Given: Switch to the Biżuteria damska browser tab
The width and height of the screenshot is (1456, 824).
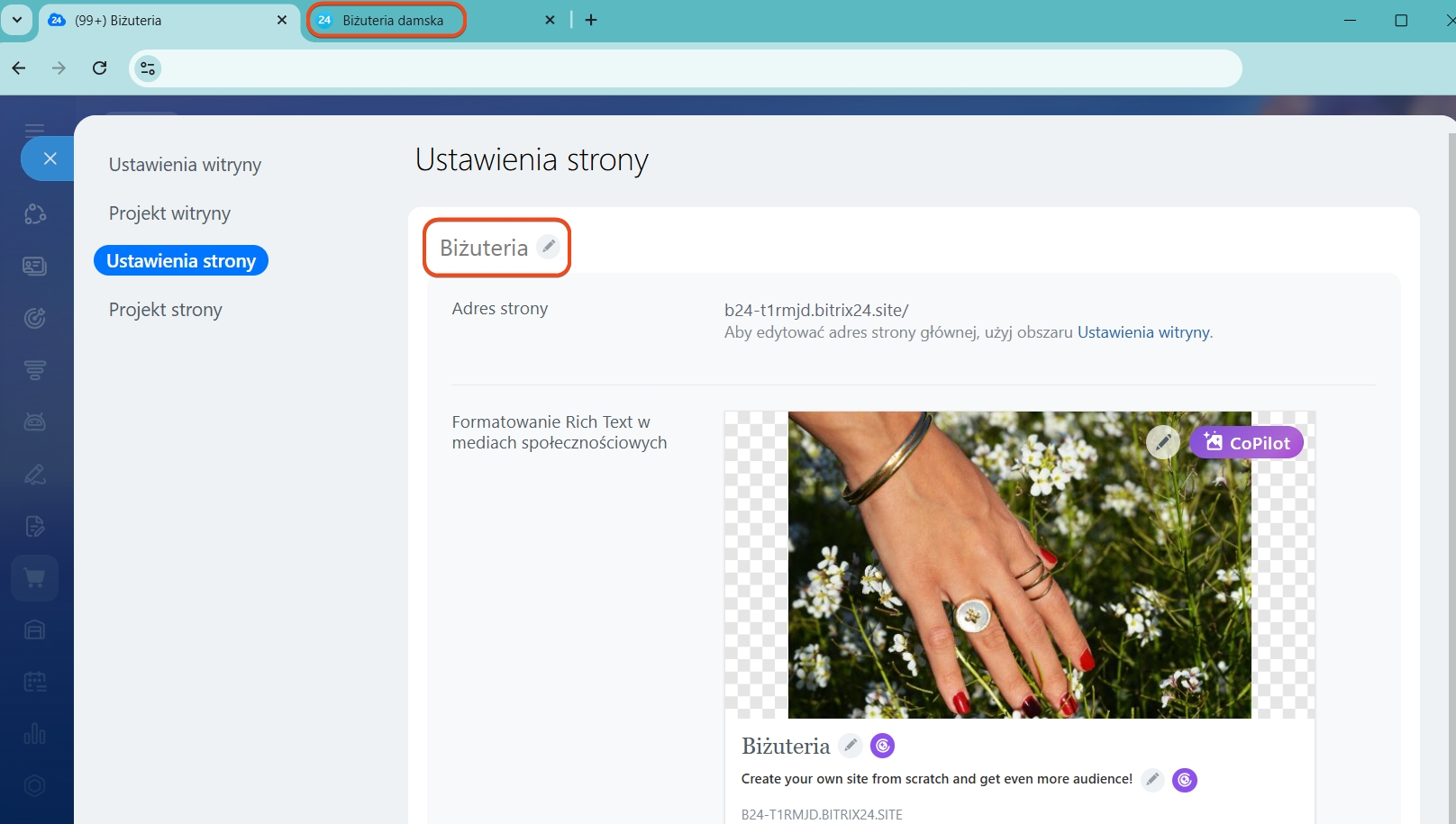Looking at the screenshot, I should pos(393,20).
